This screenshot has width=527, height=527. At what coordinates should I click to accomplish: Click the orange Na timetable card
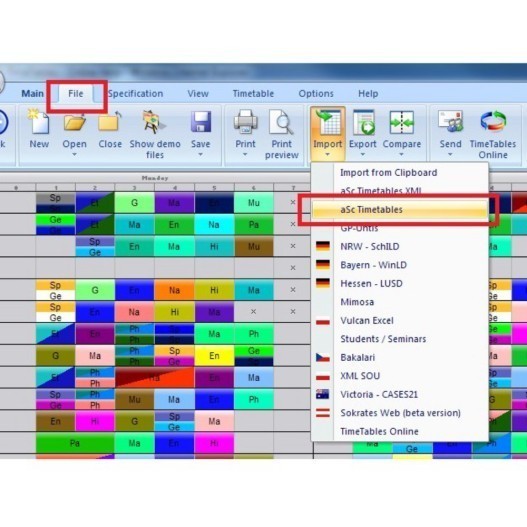(x=174, y=290)
